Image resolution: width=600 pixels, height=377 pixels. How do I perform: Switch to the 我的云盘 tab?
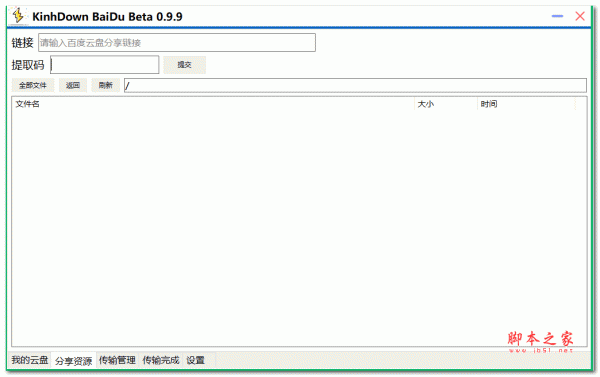(30, 360)
